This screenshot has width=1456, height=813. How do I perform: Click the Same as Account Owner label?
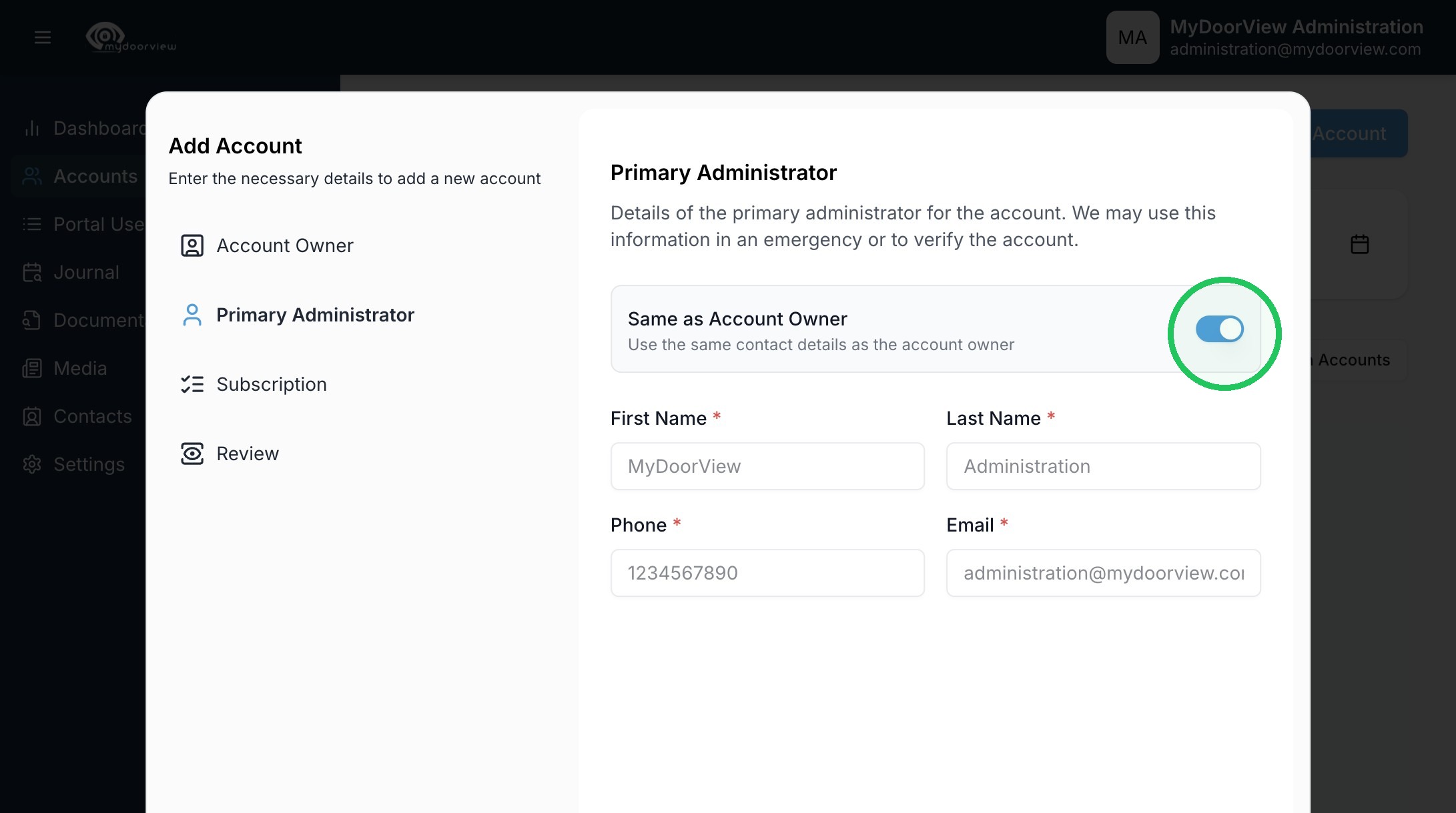click(737, 319)
